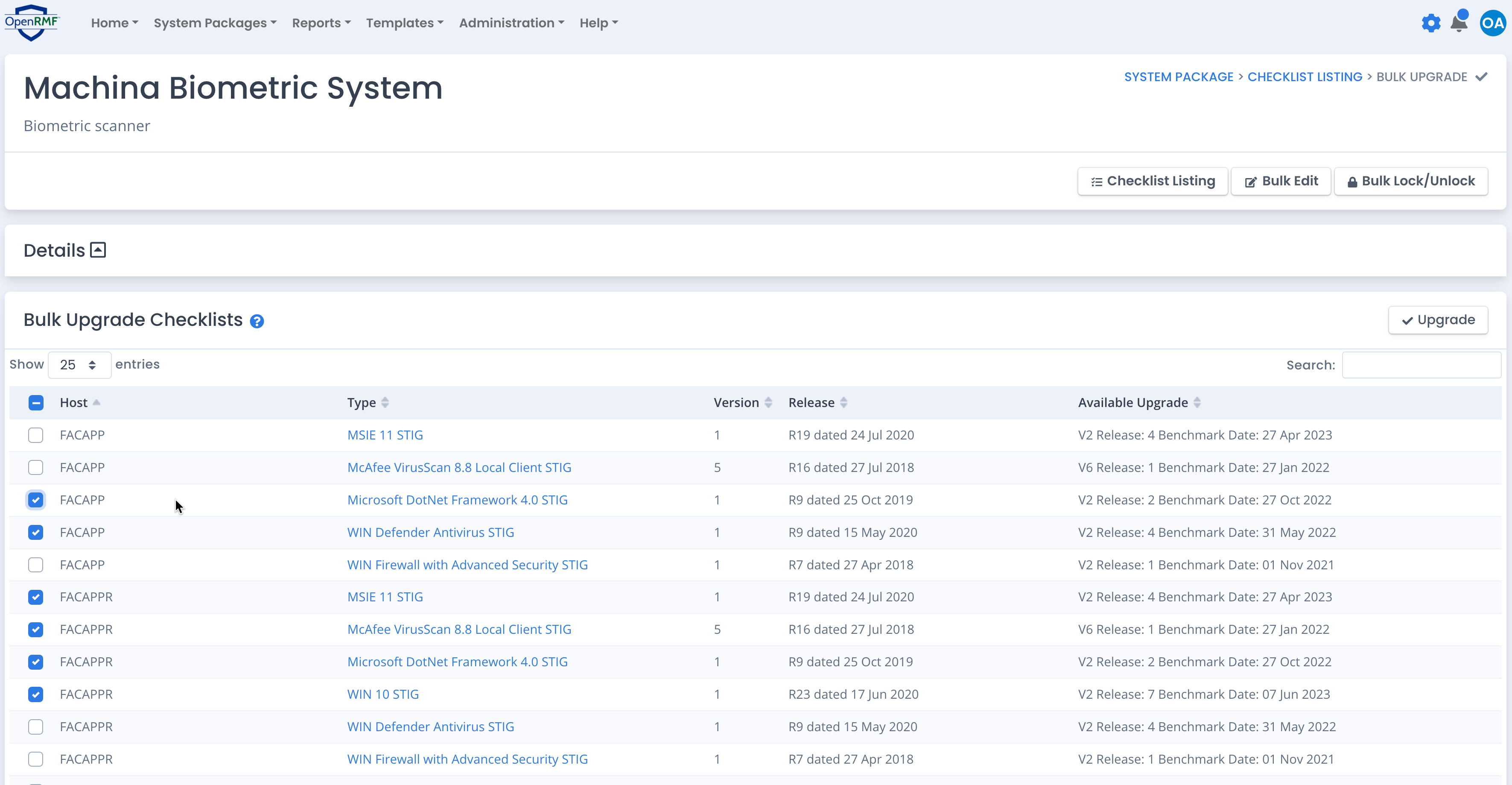This screenshot has height=785, width=1512.
Task: Open FACAPPR McAfee VirusScan 8.8 link
Action: [459, 630]
